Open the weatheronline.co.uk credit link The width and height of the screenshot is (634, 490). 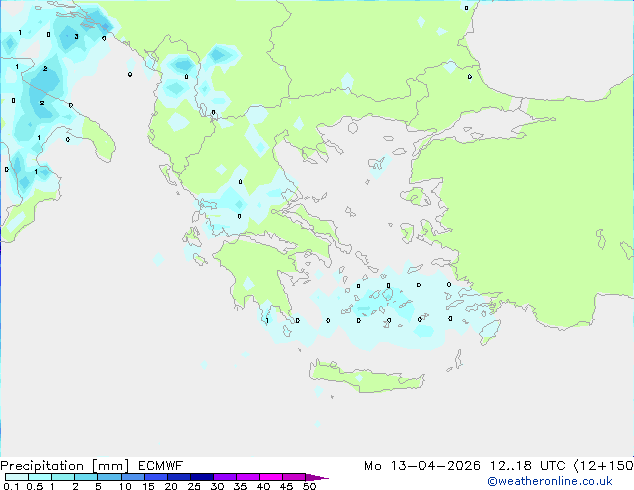550,481
